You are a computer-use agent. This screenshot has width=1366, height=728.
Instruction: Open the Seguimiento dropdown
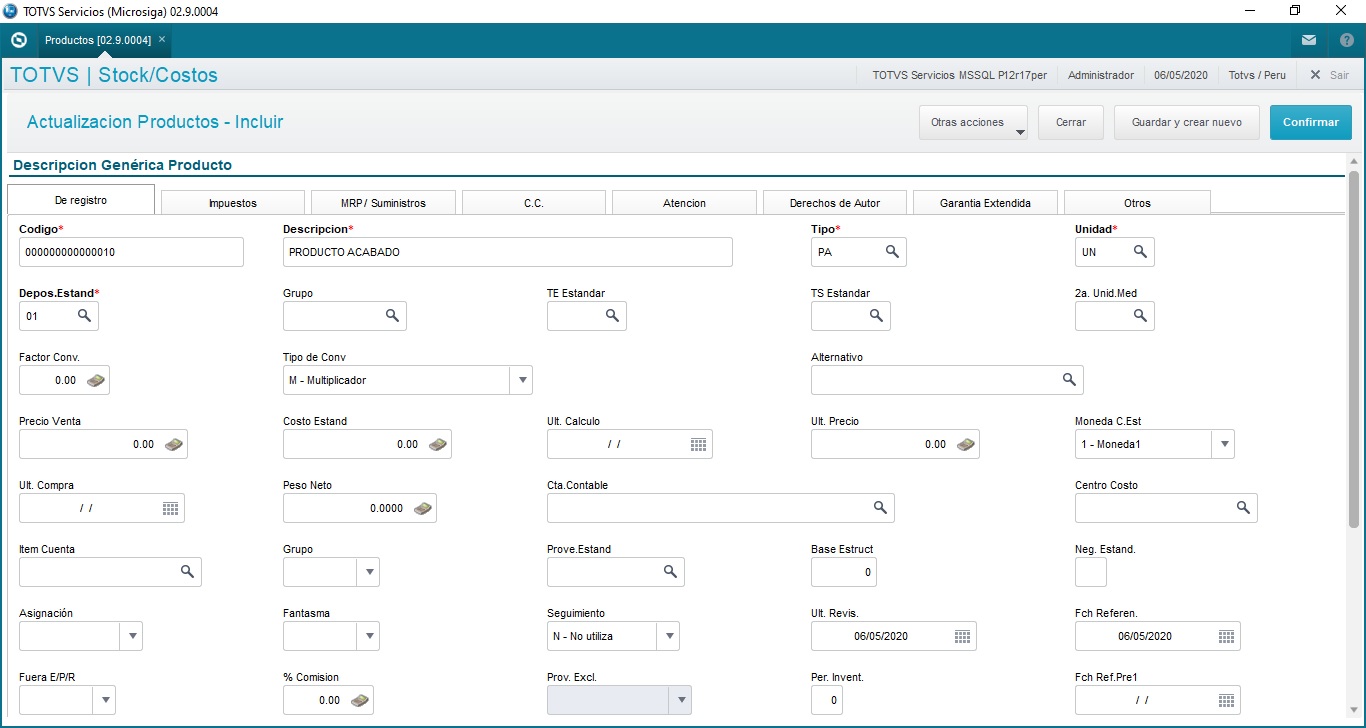(668, 636)
